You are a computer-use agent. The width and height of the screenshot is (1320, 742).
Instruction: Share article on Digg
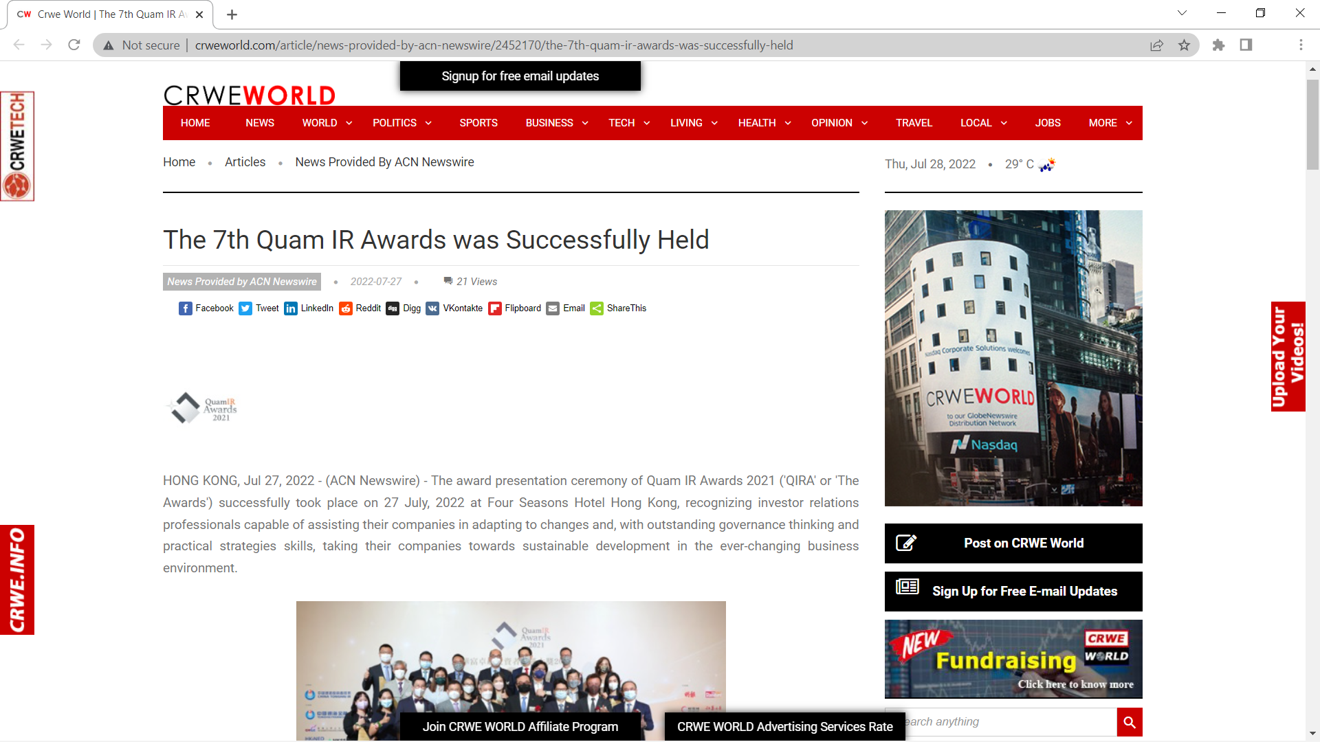coord(403,309)
